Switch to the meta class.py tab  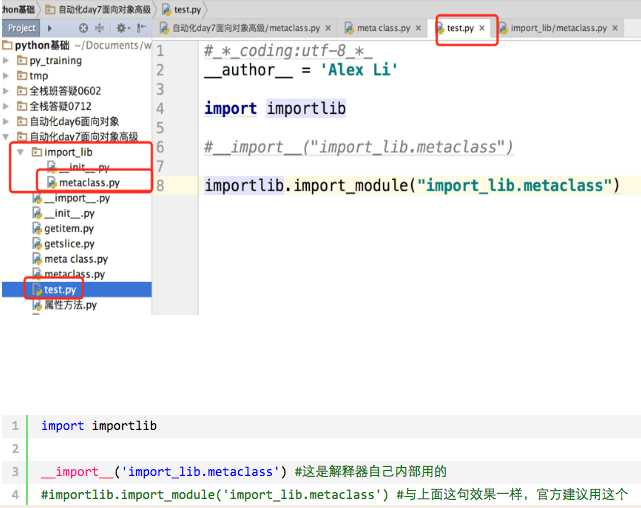point(383,28)
